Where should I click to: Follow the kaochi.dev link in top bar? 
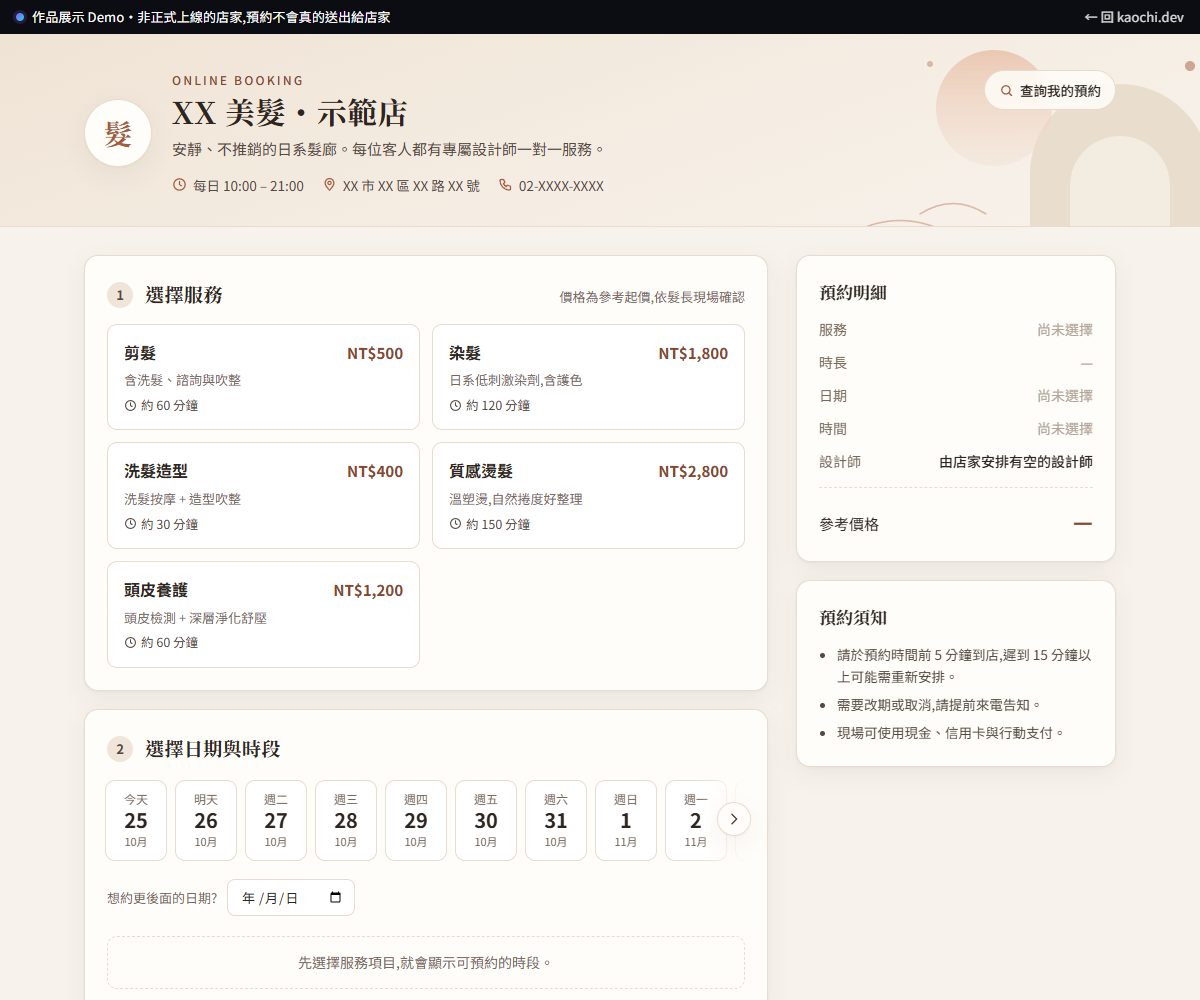[1134, 17]
